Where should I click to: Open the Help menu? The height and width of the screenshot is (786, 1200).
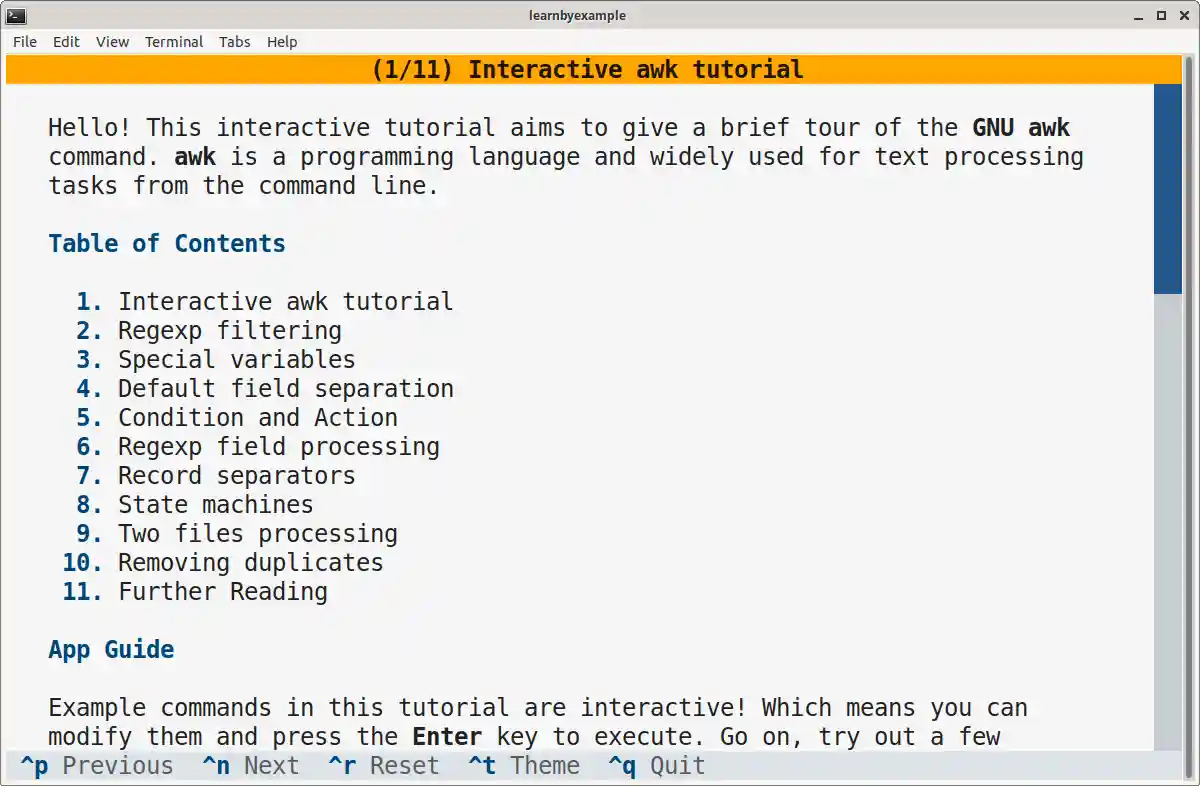pyautogui.click(x=282, y=42)
